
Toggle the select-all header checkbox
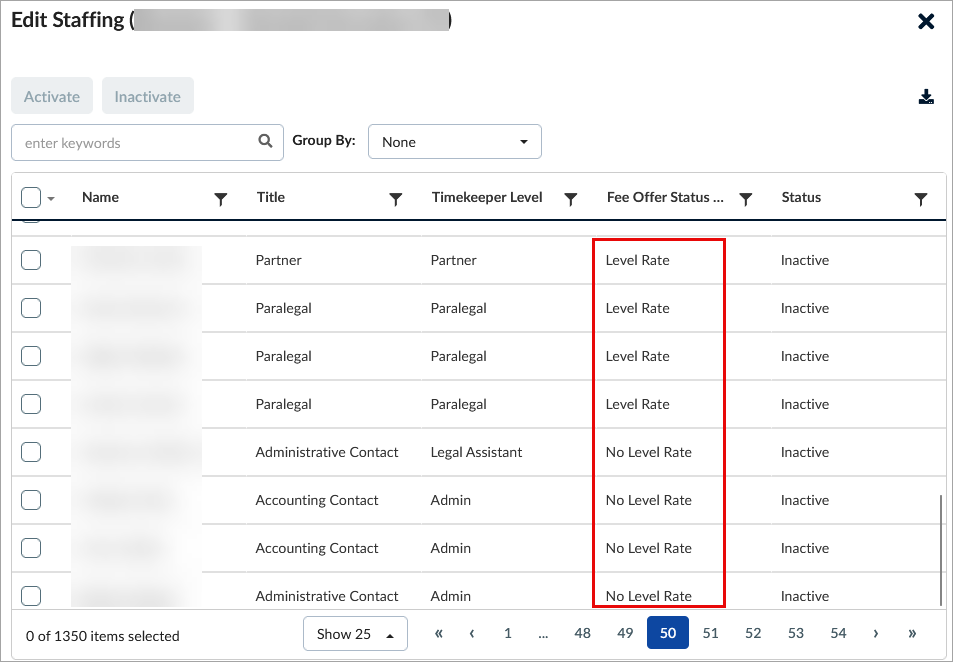coord(31,198)
